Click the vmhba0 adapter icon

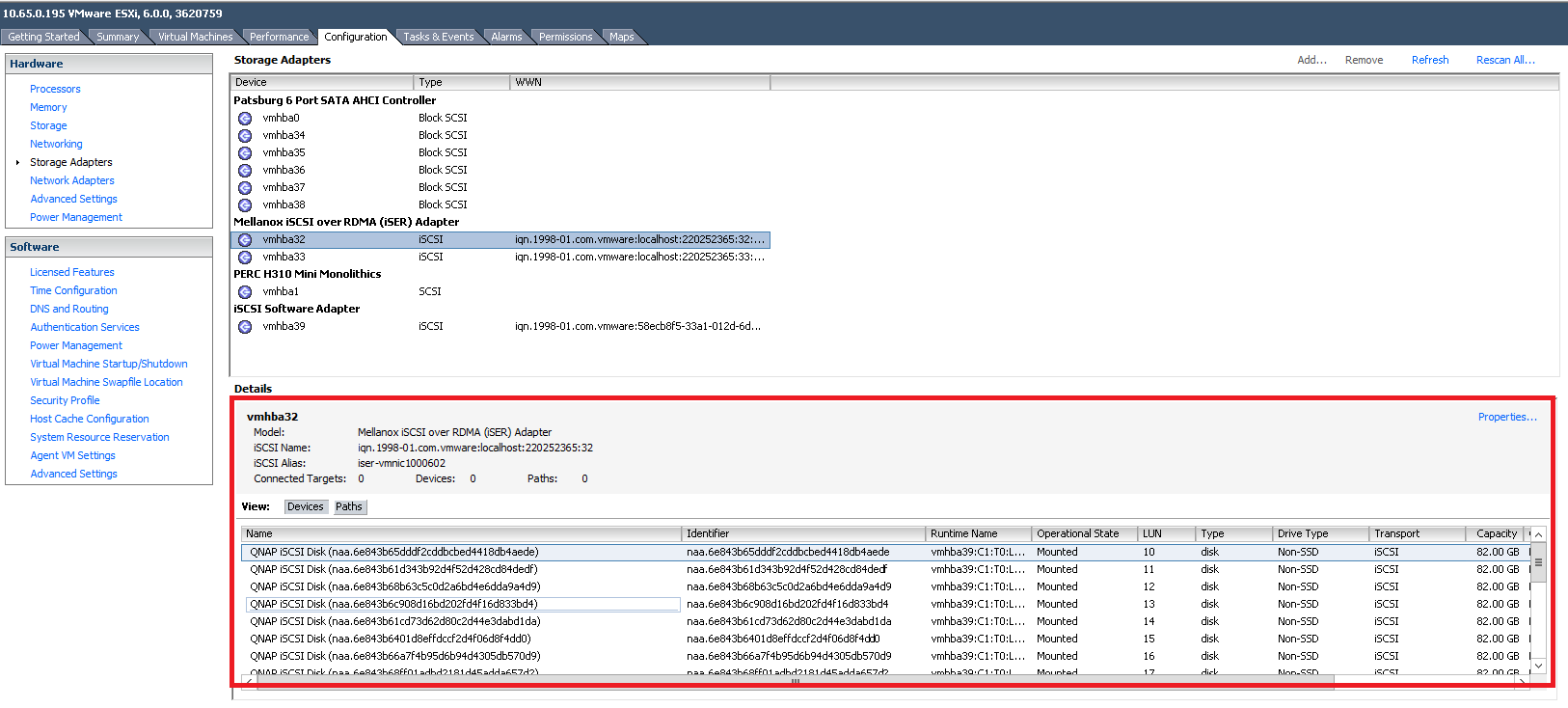click(245, 119)
